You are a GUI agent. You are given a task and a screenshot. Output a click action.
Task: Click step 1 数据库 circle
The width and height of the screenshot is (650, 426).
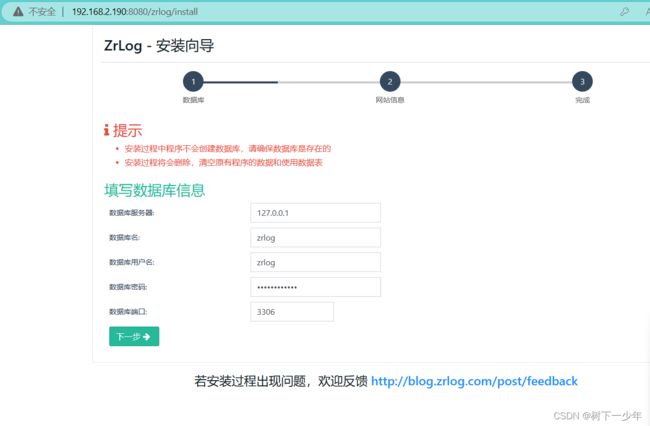[193, 82]
